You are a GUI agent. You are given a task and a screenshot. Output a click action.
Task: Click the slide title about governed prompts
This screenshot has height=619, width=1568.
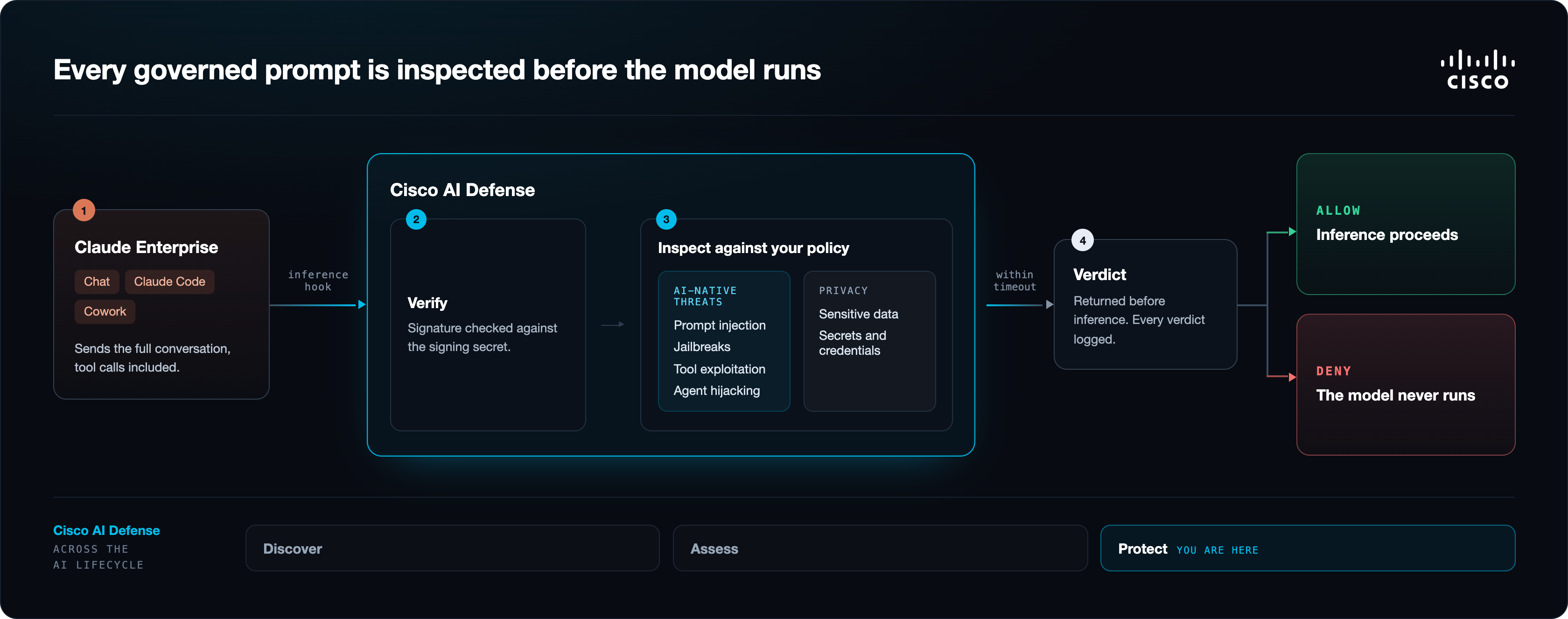tap(437, 70)
